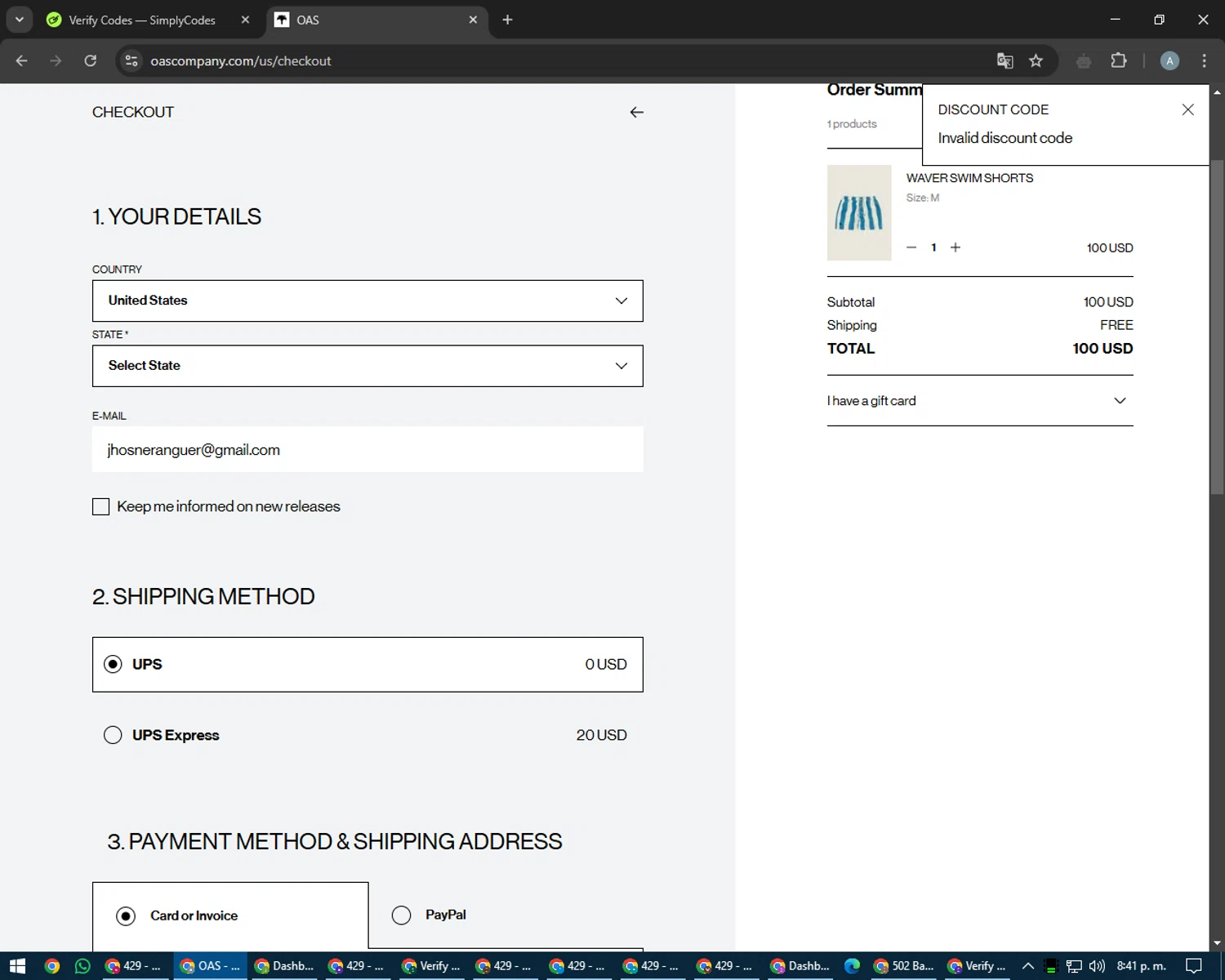Open the Chrome icon next to Start
Viewport: 1225px width, 980px height.
pyautogui.click(x=51, y=966)
